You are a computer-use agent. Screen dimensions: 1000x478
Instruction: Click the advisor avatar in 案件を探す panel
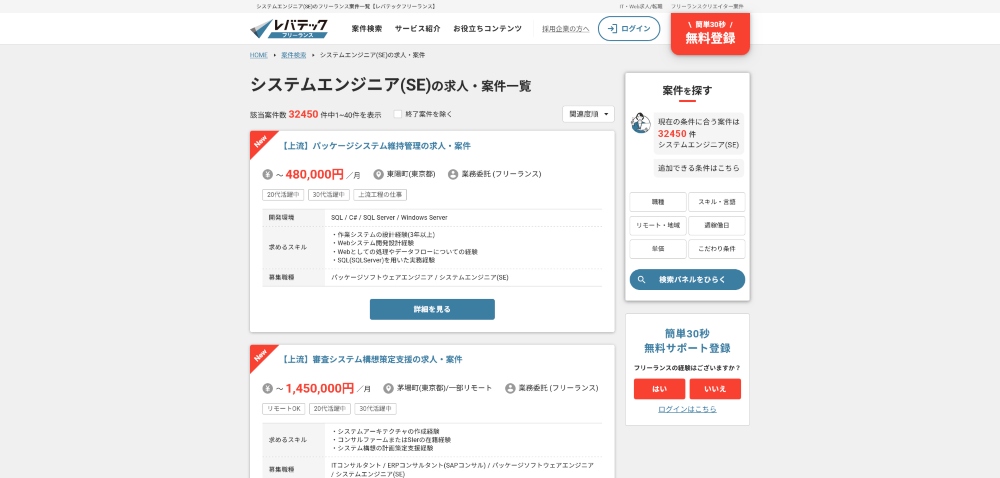[x=640, y=123]
